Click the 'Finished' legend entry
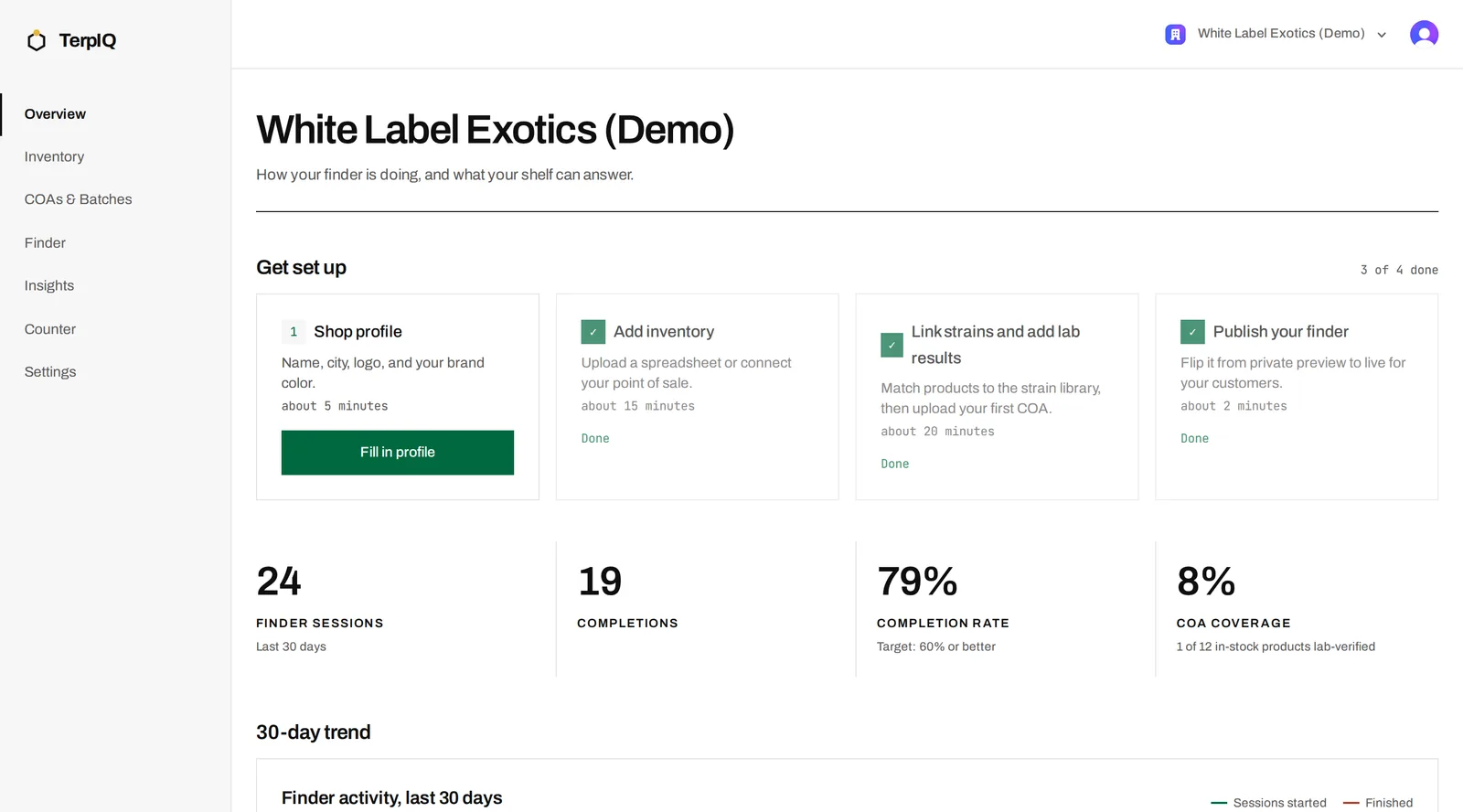 [1378, 803]
